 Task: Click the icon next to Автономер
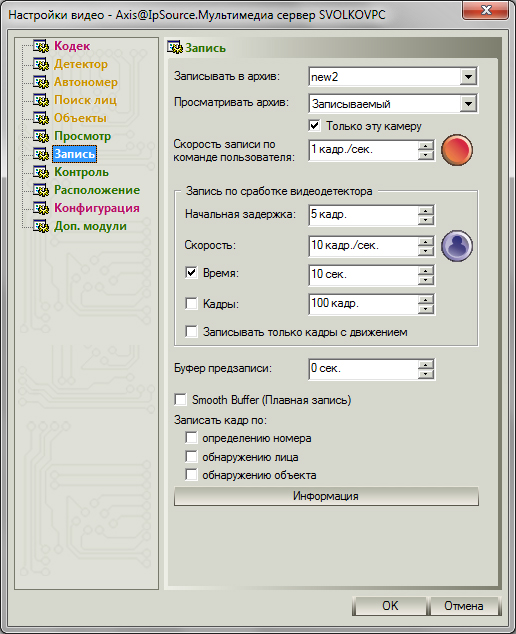(41, 82)
